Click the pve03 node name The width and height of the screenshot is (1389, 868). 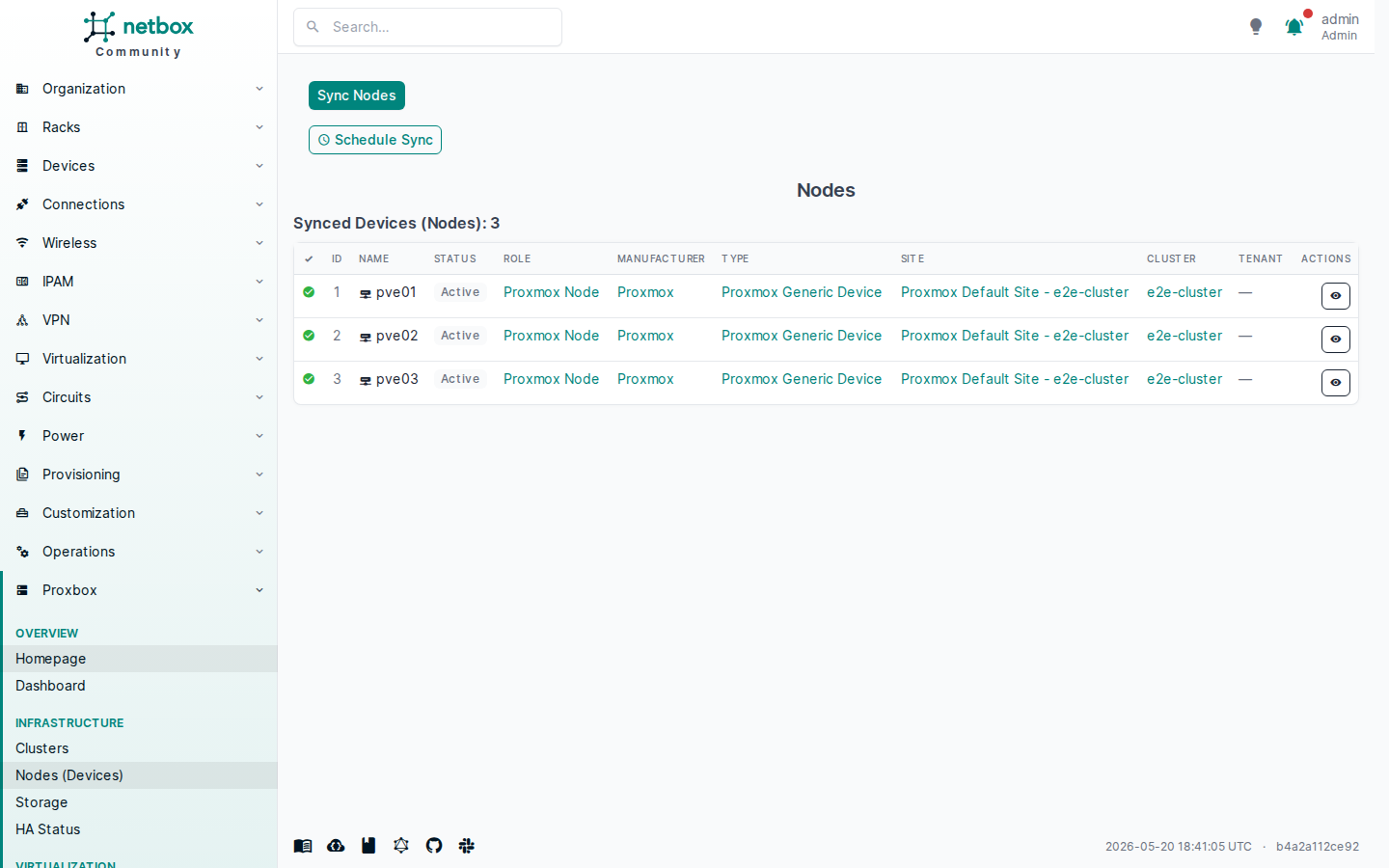click(x=396, y=379)
